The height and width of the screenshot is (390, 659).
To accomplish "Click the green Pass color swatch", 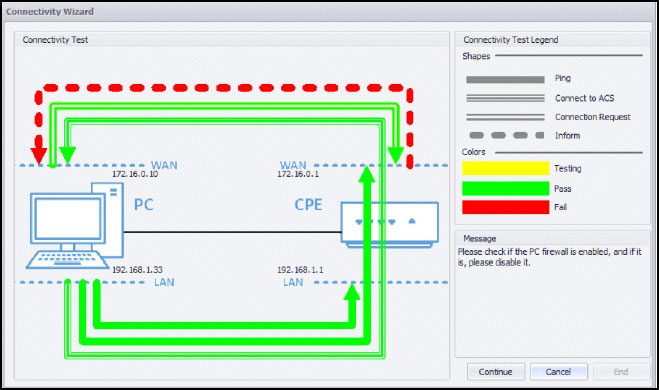I will [x=506, y=188].
